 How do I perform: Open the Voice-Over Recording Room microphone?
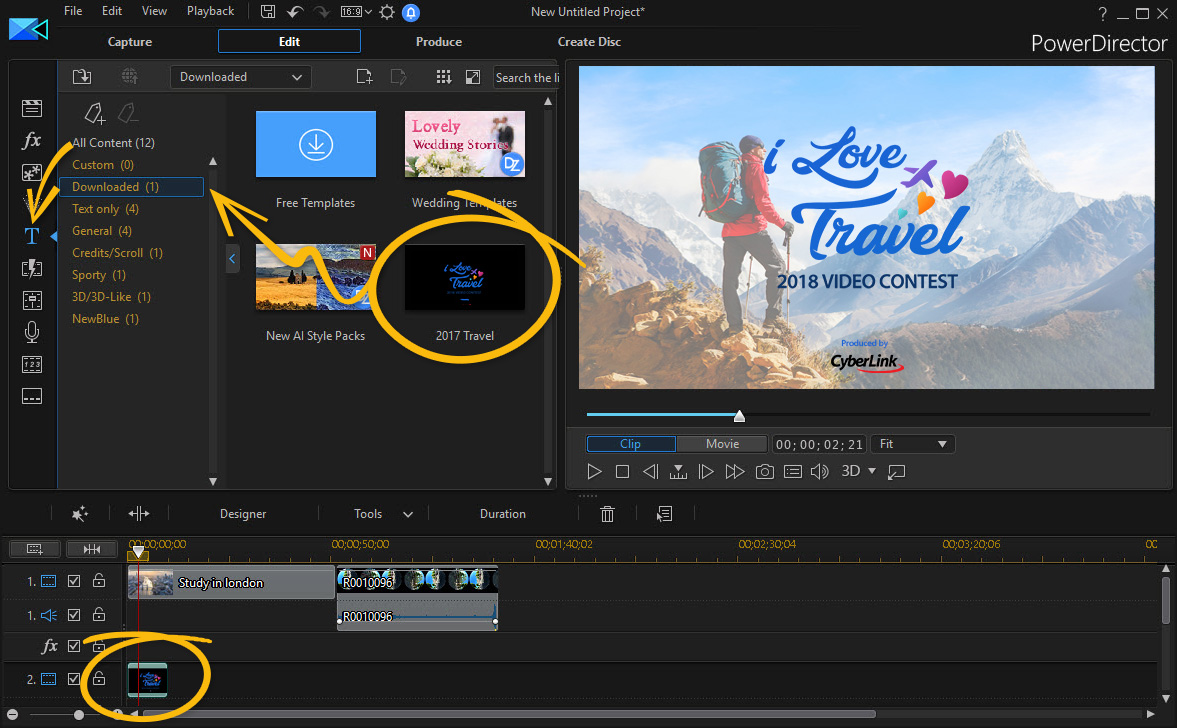[x=32, y=332]
